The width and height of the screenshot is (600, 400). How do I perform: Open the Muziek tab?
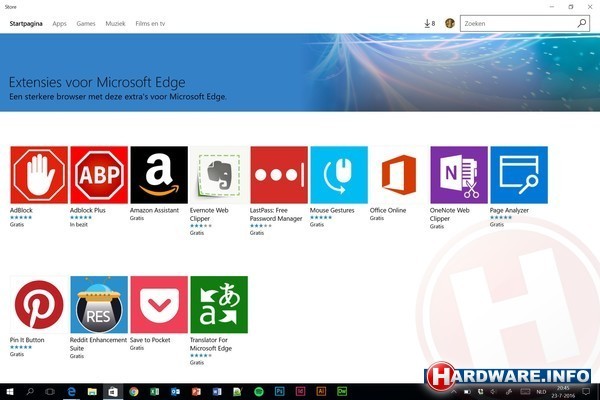click(115, 23)
